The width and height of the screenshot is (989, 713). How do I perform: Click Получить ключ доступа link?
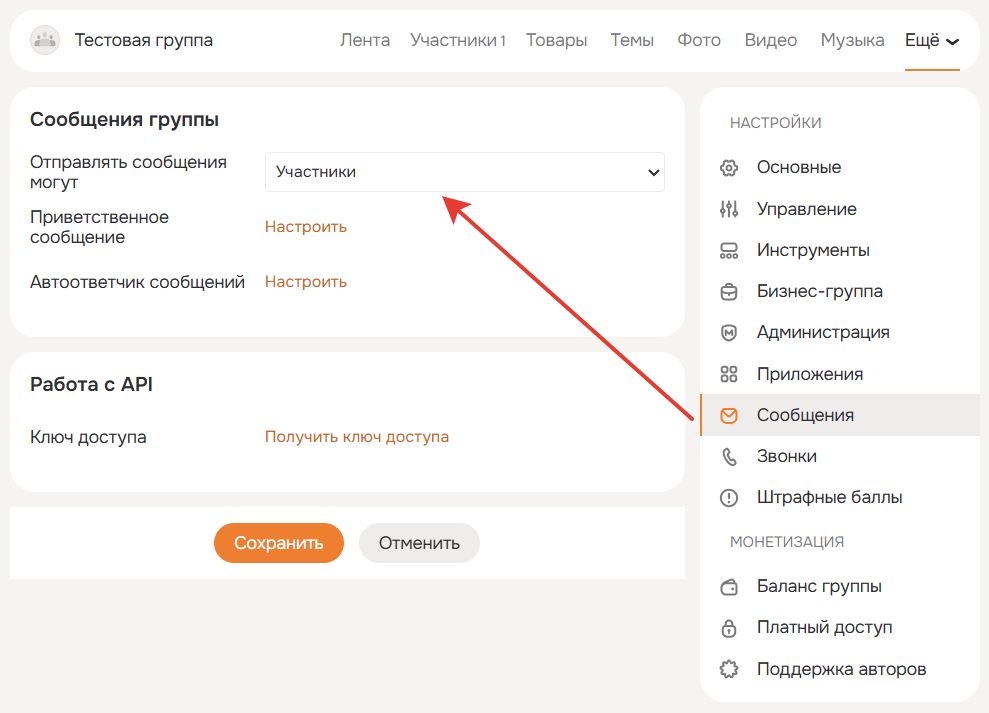pos(356,437)
